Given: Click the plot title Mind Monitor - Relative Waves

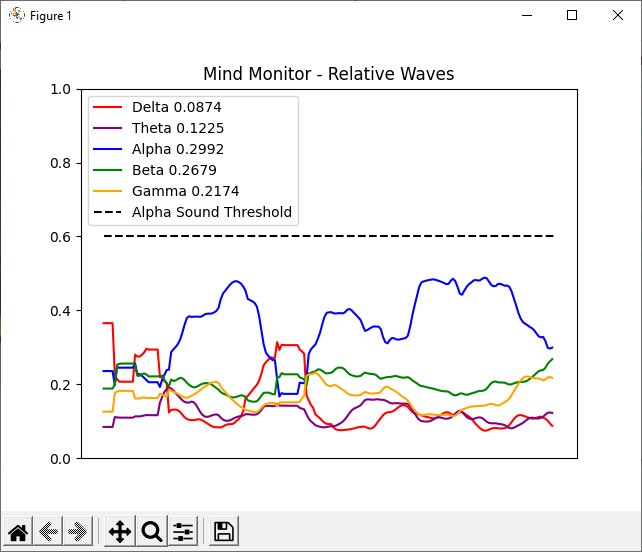Looking at the screenshot, I should click(x=329, y=74).
